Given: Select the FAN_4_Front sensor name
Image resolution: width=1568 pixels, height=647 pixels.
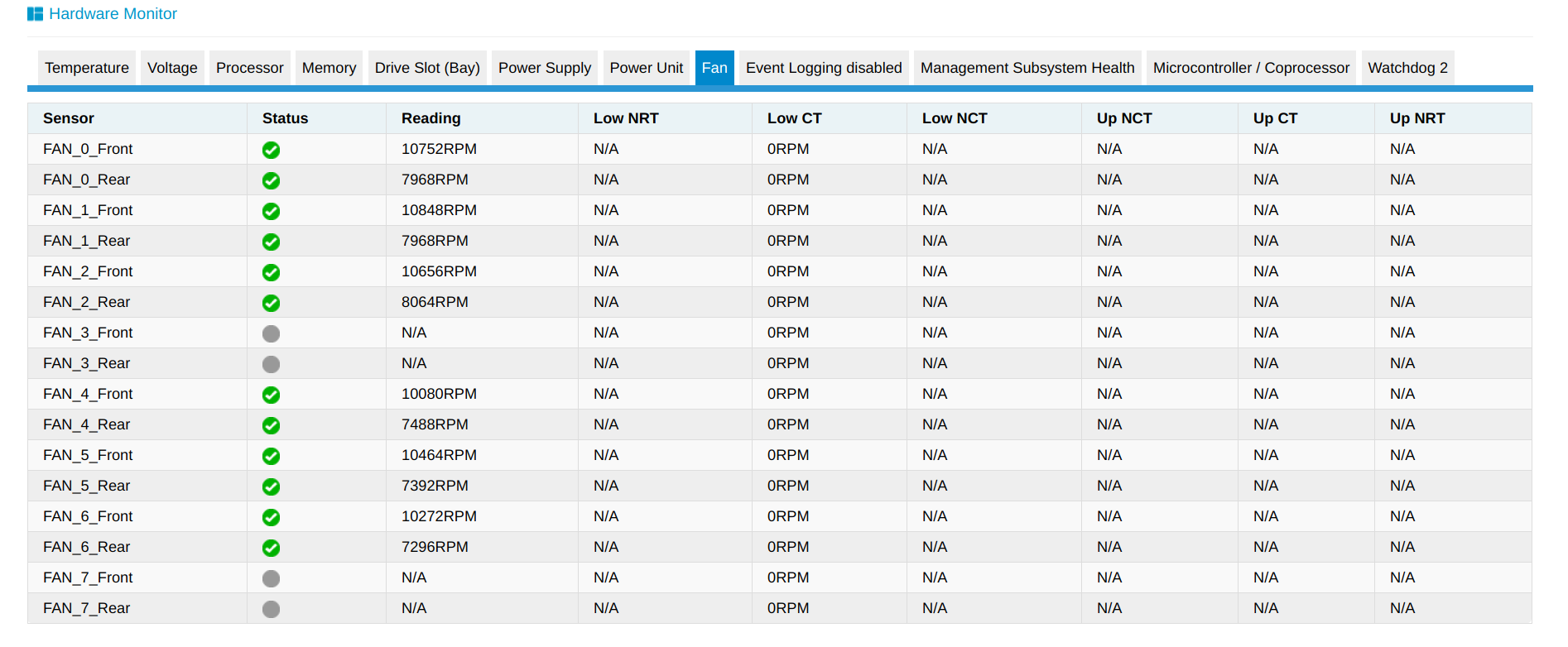Looking at the screenshot, I should 88,394.
